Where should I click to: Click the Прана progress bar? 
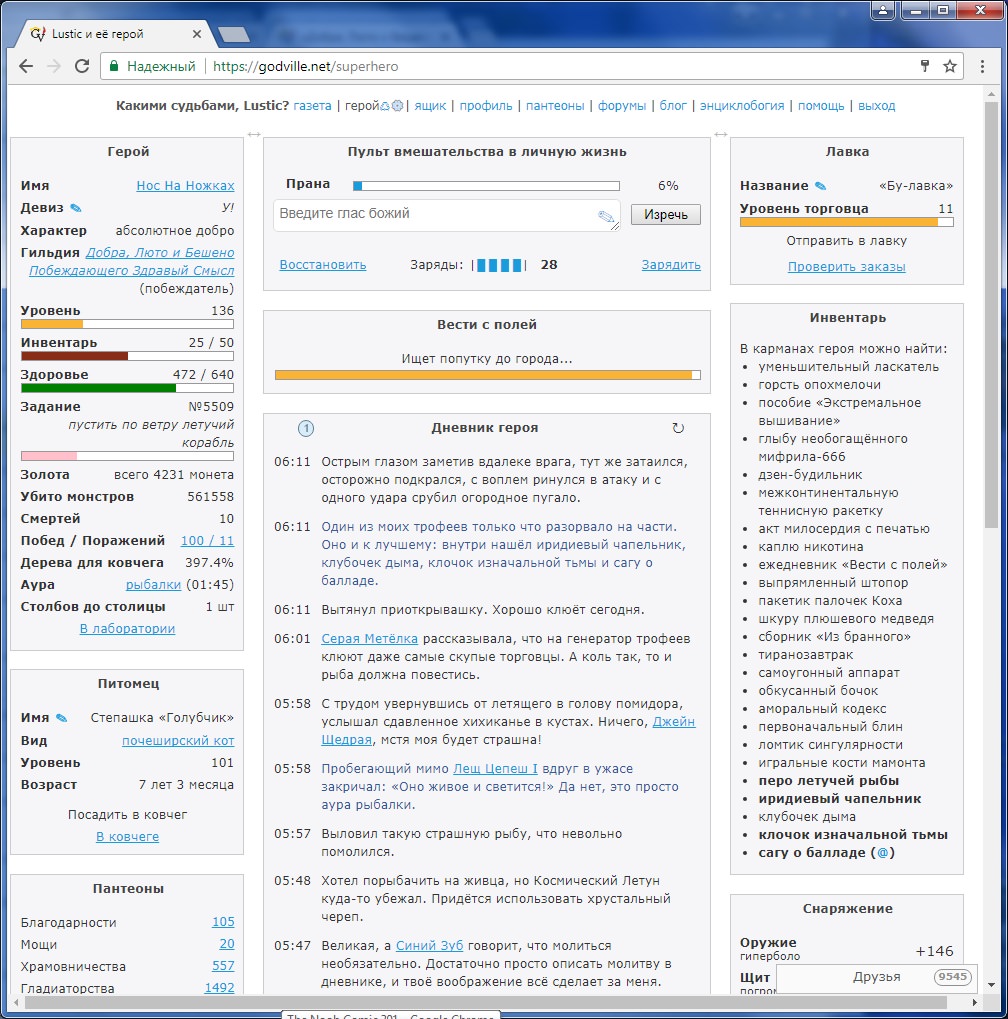(486, 186)
